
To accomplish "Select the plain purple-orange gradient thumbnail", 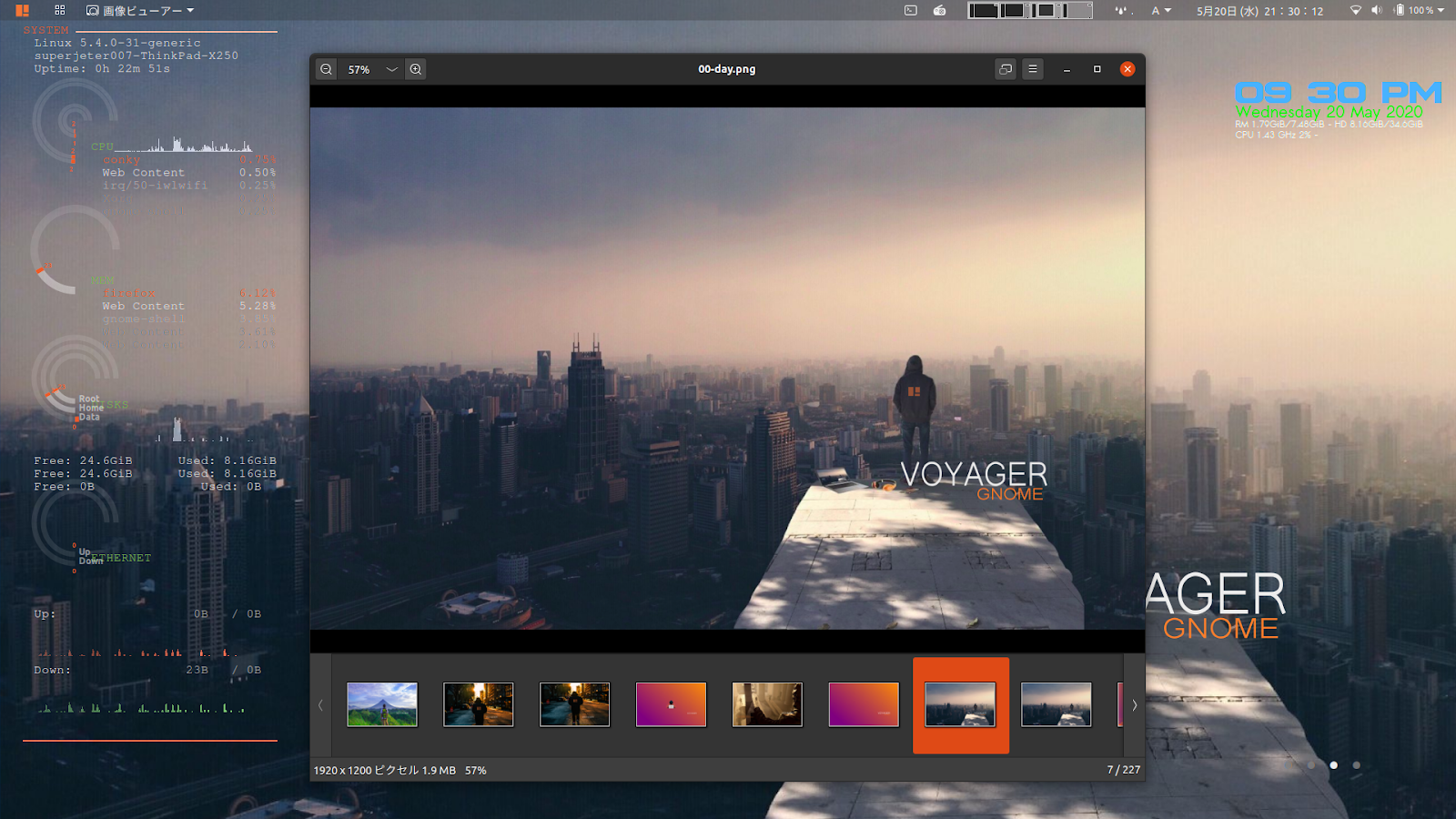I will pyautogui.click(x=864, y=704).
